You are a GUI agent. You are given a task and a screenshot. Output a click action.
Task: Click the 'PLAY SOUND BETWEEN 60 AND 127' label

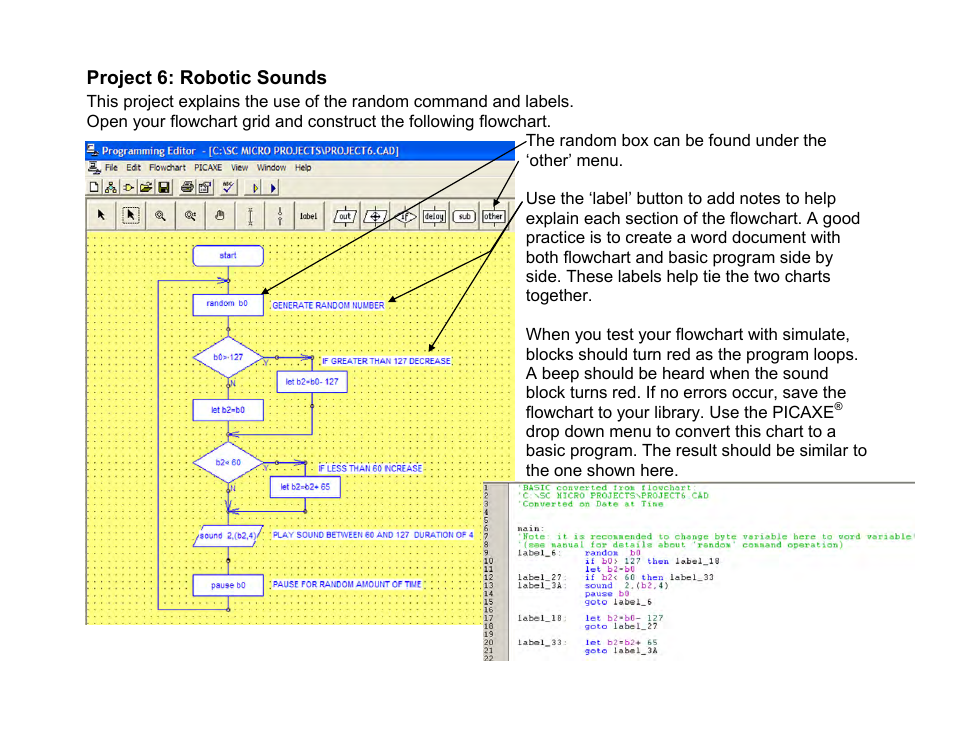point(372,535)
